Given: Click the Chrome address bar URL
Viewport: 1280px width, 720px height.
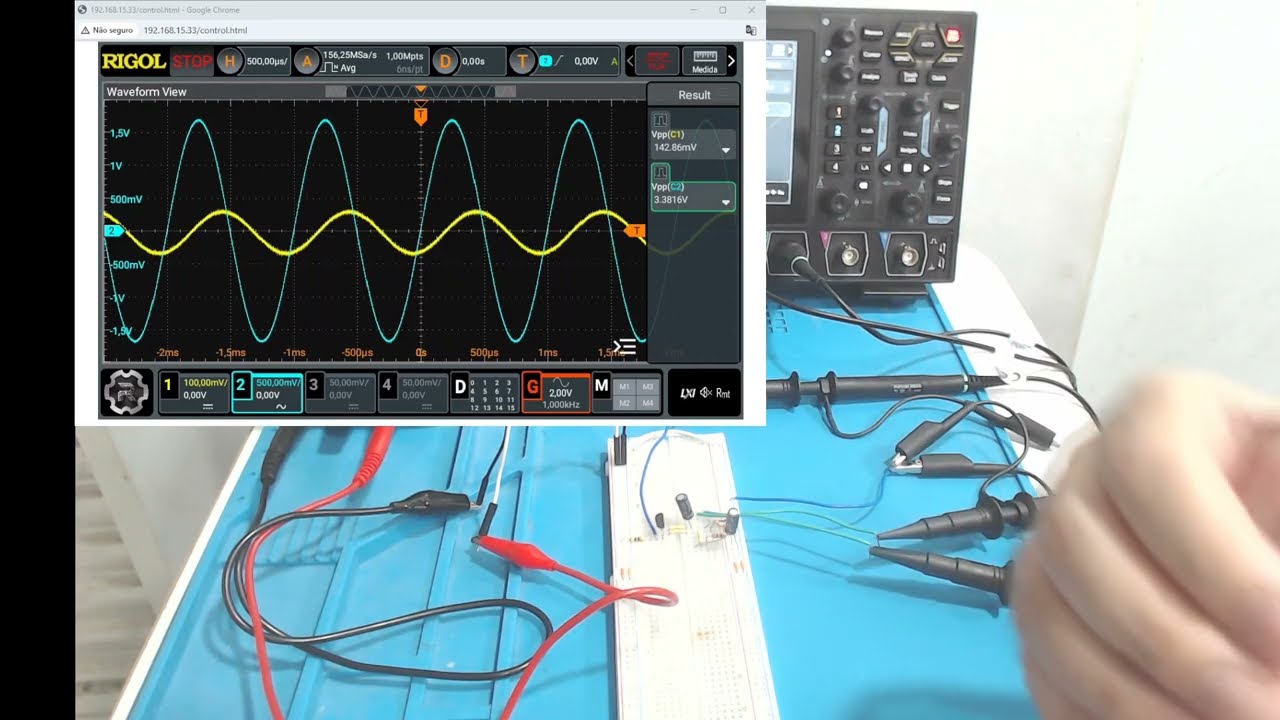Looking at the screenshot, I should coord(195,30).
